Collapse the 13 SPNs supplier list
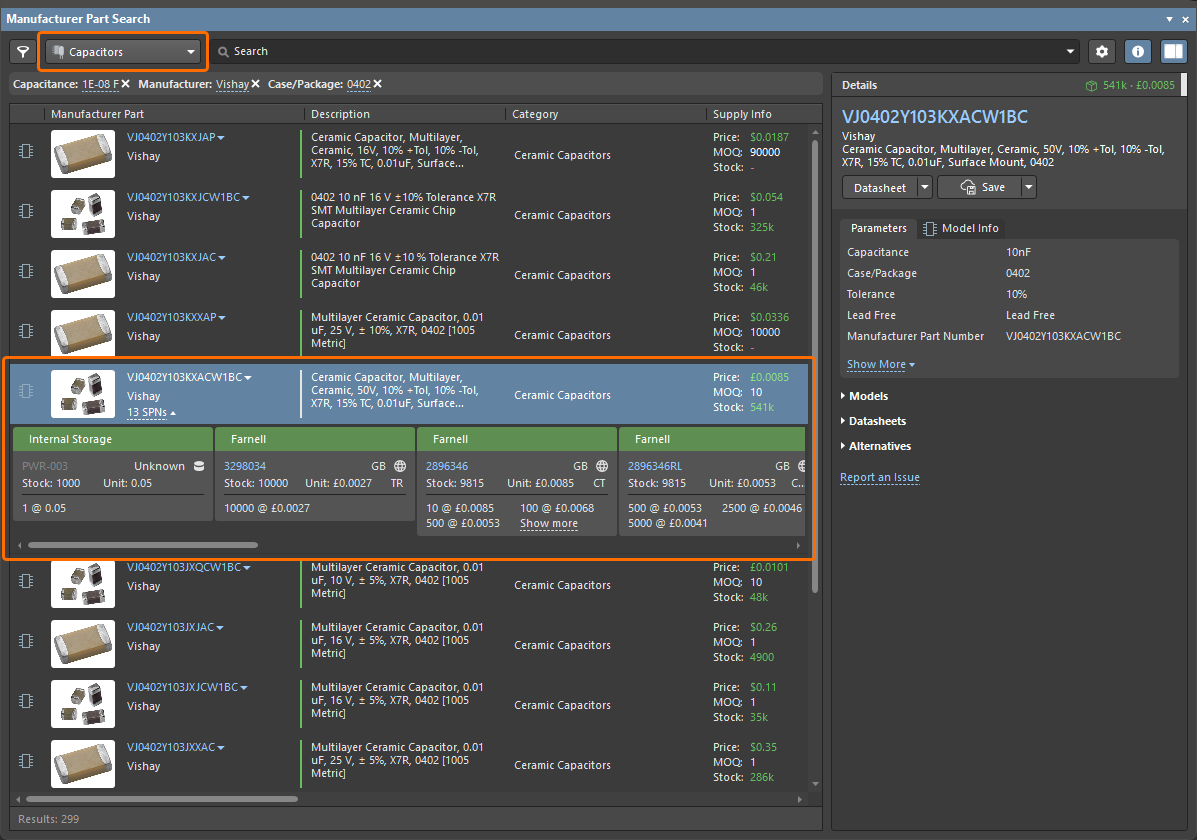This screenshot has width=1197, height=840. (x=151, y=412)
